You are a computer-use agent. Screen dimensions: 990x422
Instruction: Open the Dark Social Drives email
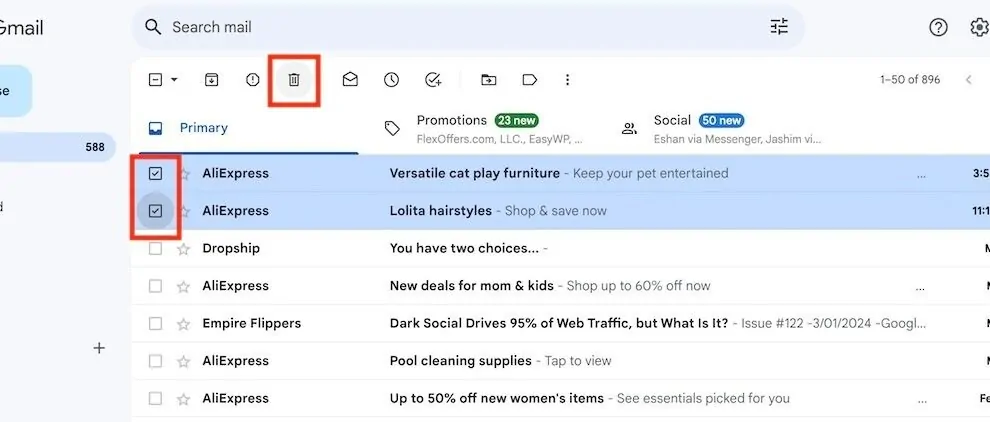559,323
